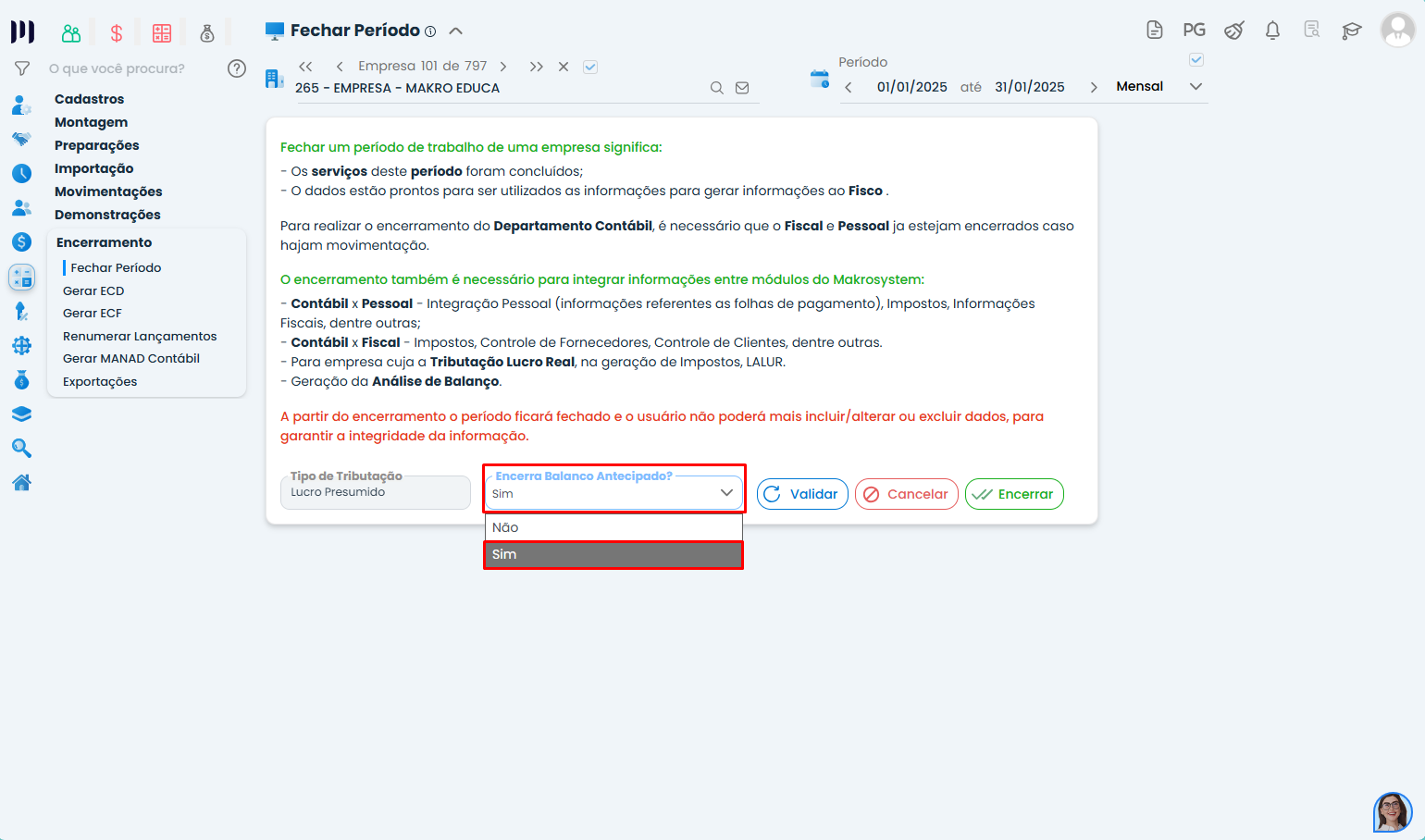This screenshot has width=1425, height=840.
Task: Open the help question mark icon
Action: coord(237,68)
